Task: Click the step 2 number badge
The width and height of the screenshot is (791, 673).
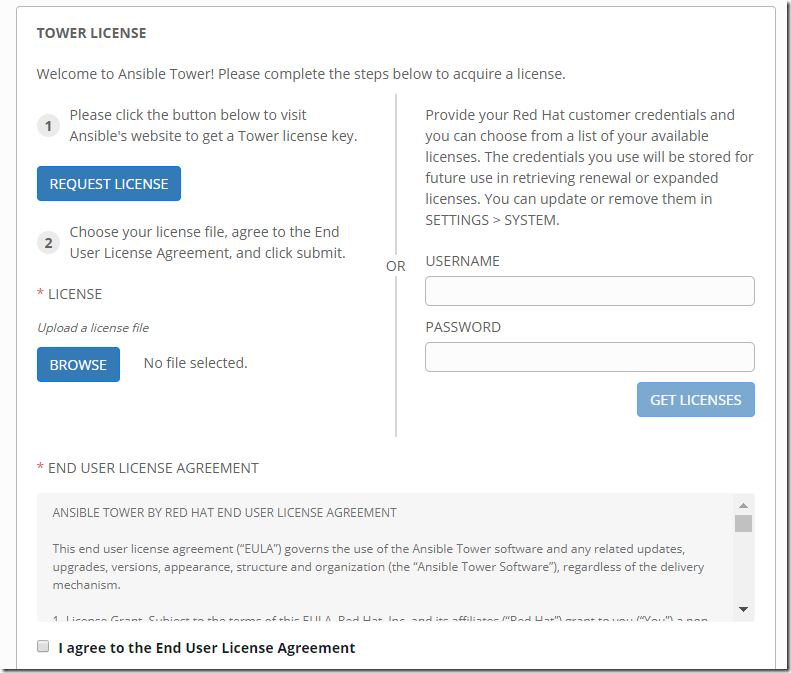Action: click(x=48, y=242)
